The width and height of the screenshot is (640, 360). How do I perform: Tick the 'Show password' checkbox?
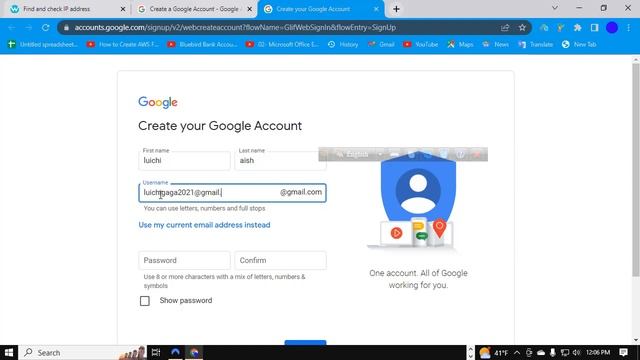(144, 301)
